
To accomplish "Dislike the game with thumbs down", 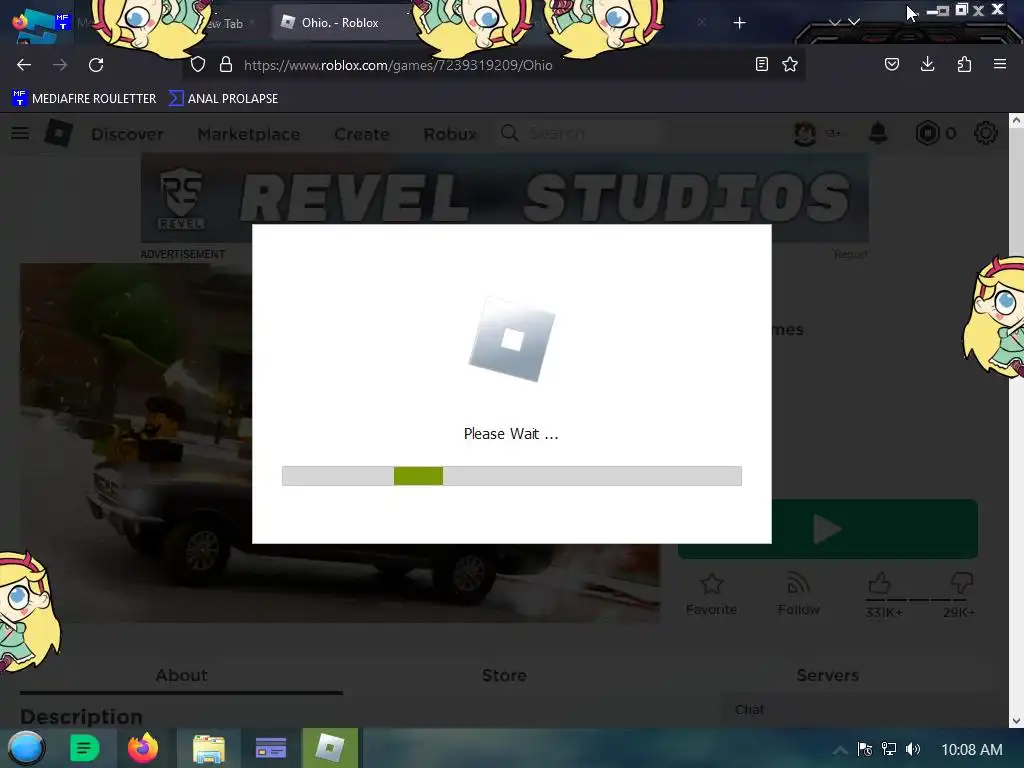I will (962, 583).
